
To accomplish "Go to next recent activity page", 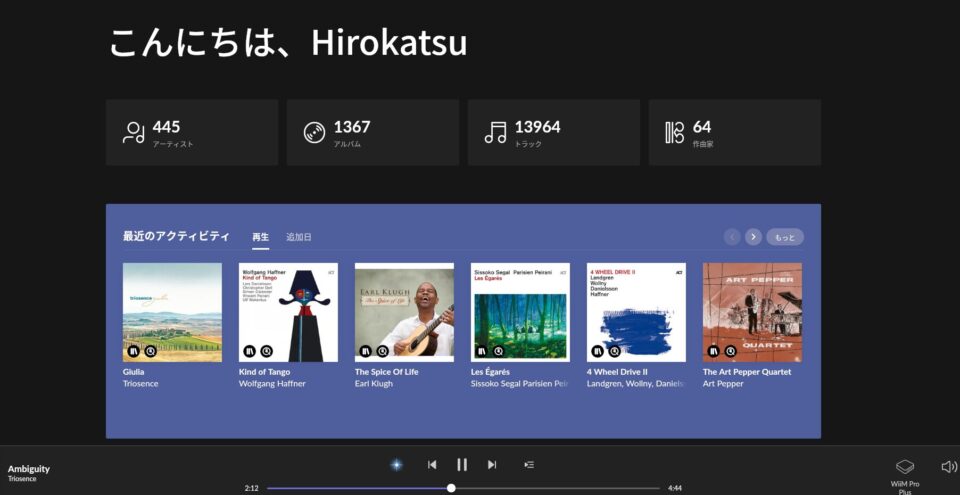I will [754, 237].
